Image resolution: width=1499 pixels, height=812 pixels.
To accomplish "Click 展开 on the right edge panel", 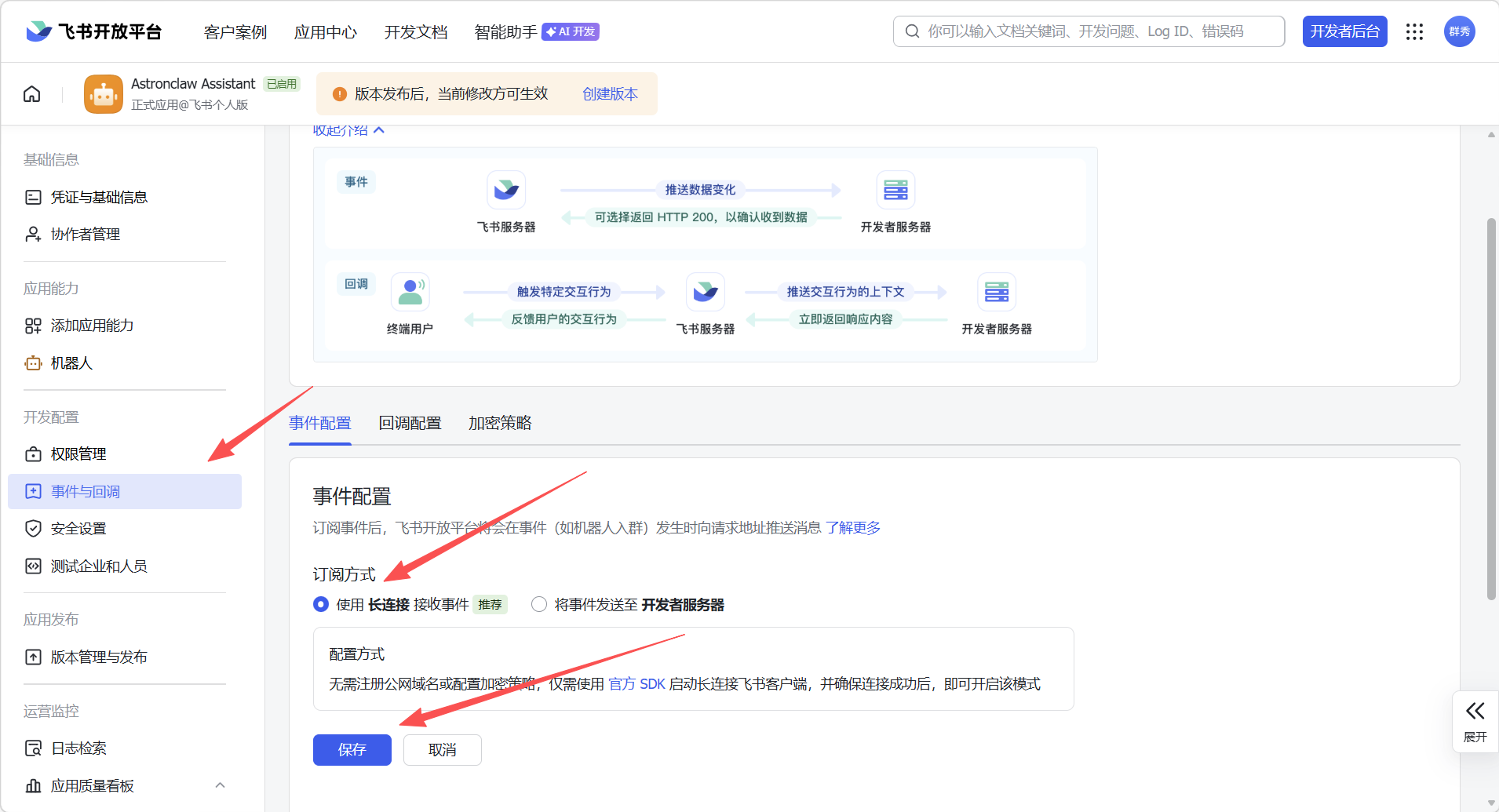I will [1474, 720].
